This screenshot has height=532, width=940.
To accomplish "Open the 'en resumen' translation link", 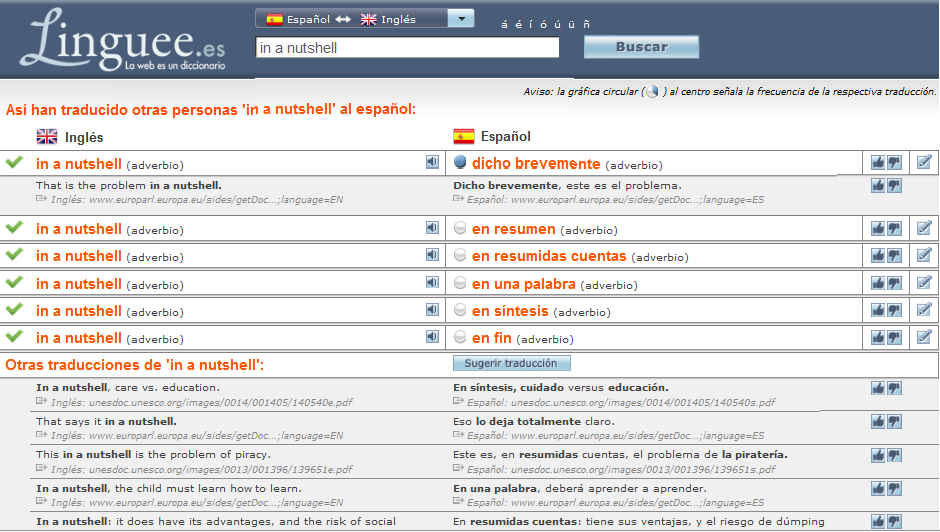I will (x=514, y=229).
